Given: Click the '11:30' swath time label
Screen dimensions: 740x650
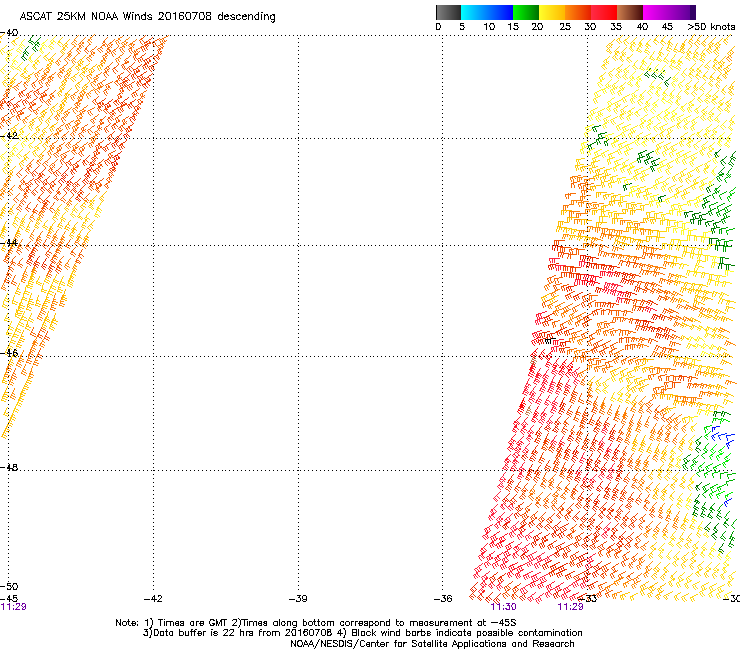Looking at the screenshot, I should (504, 607).
